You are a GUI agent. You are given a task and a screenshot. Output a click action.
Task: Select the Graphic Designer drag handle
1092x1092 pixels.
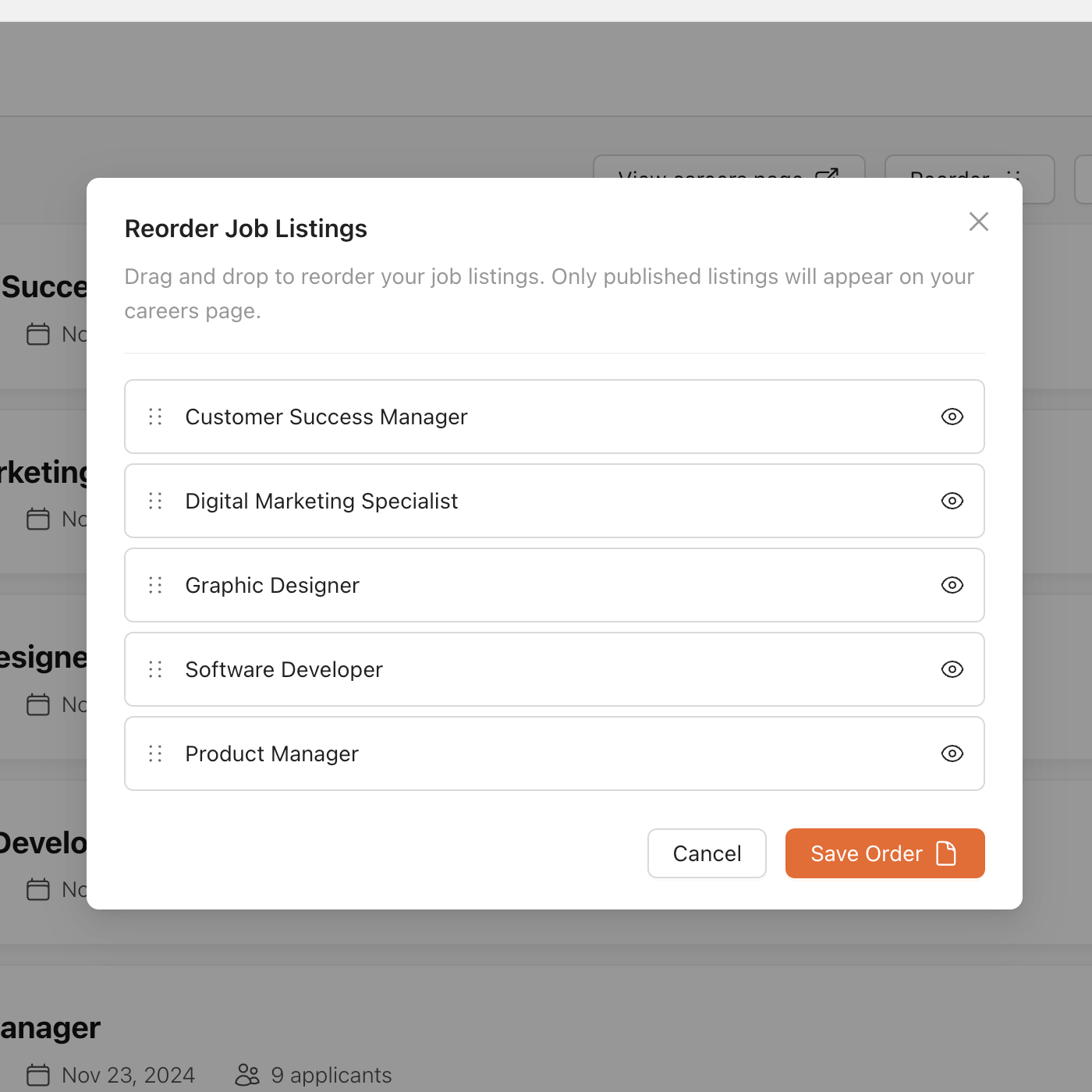[155, 585]
